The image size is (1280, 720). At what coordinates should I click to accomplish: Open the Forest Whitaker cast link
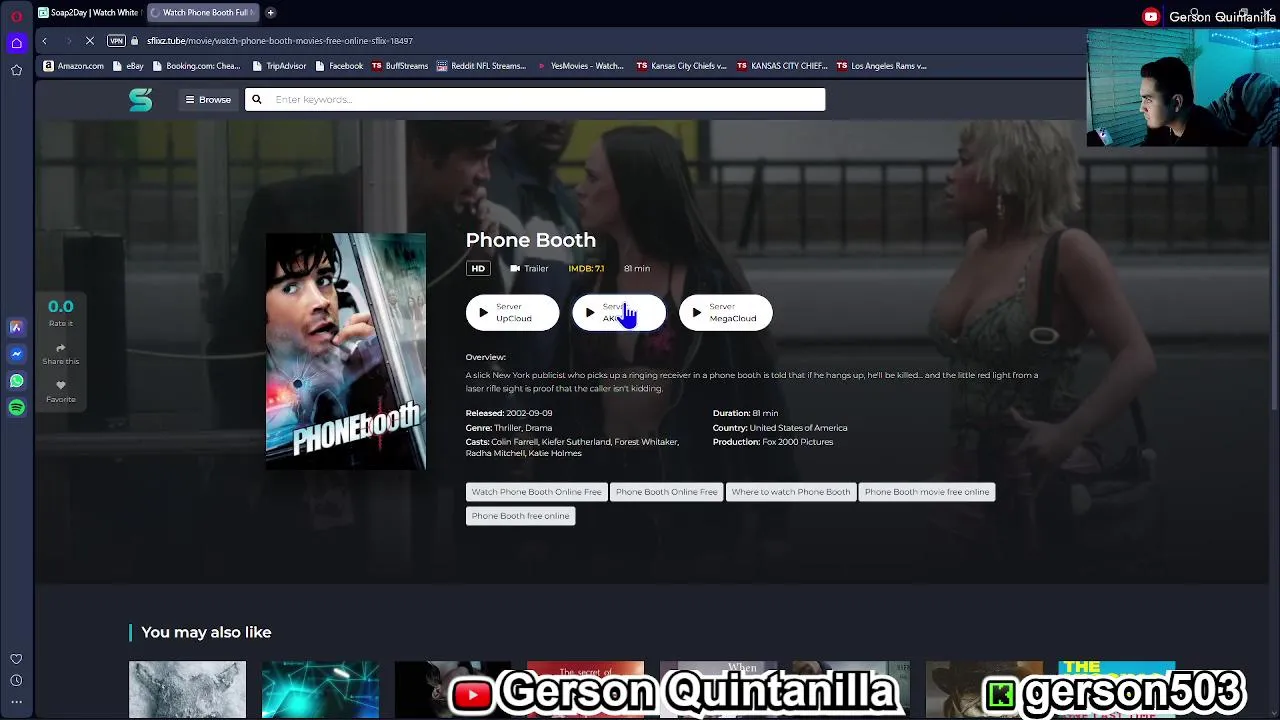pyautogui.click(x=646, y=442)
